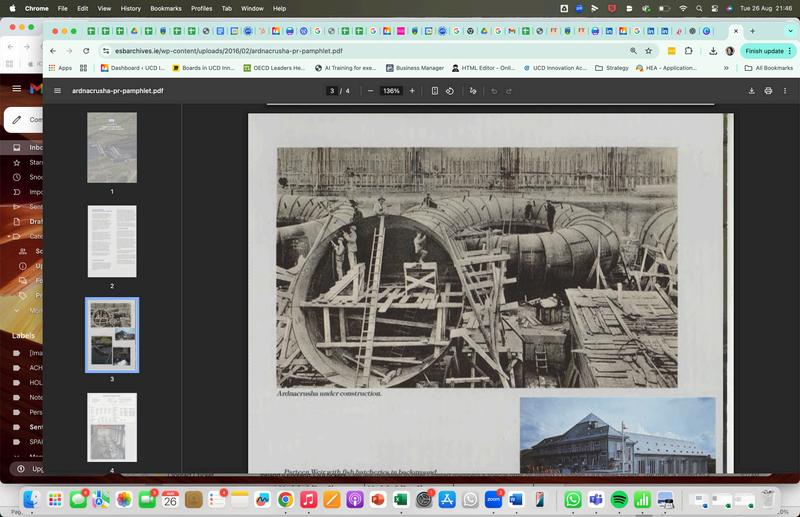800x517 pixels.
Task: Click the zoom in plus button
Action: pos(412,91)
